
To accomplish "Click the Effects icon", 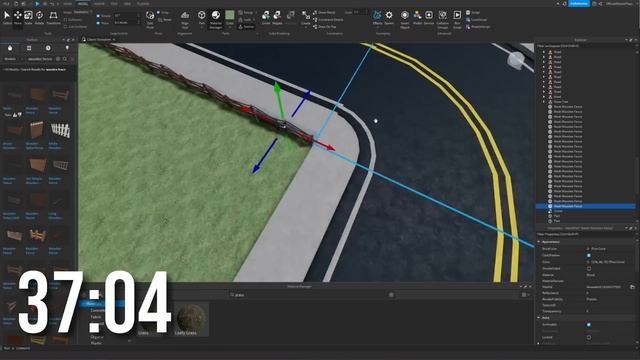I will pos(378,16).
